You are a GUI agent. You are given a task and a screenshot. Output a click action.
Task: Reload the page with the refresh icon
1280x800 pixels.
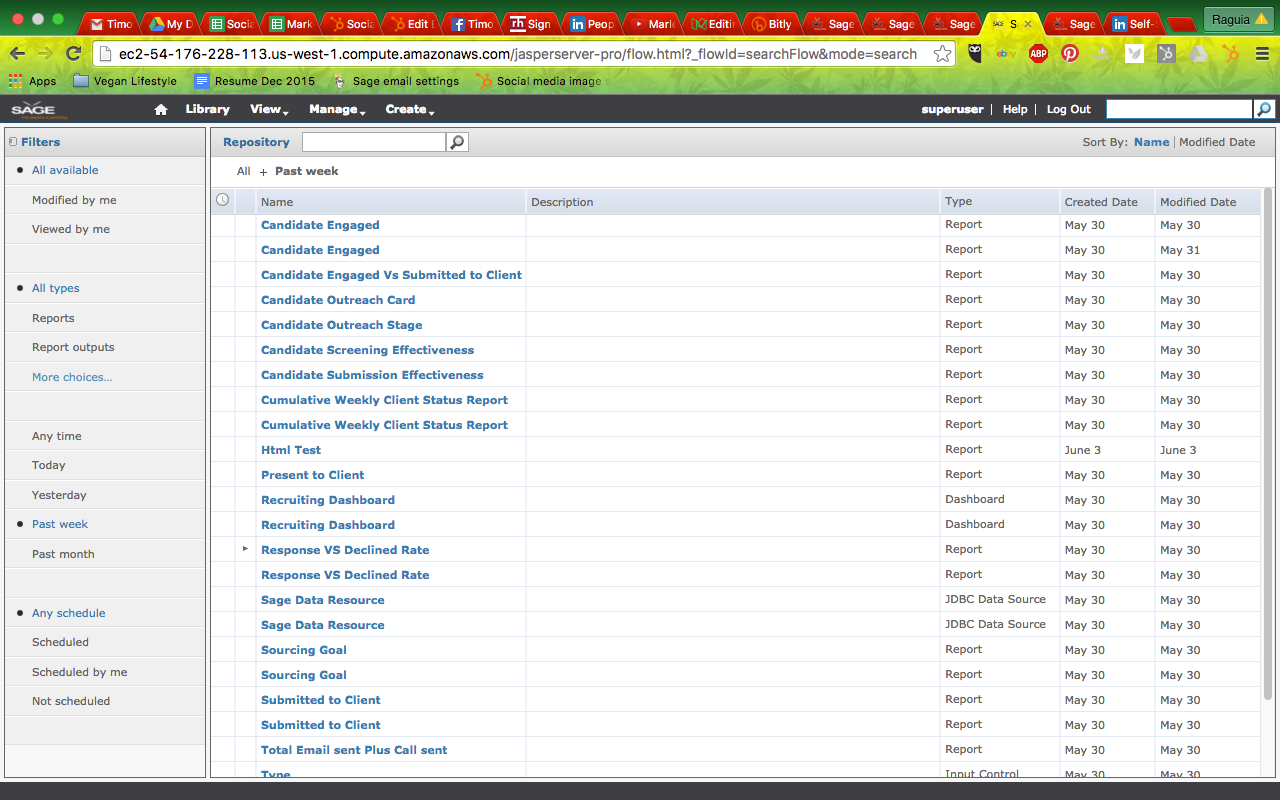coord(73,54)
